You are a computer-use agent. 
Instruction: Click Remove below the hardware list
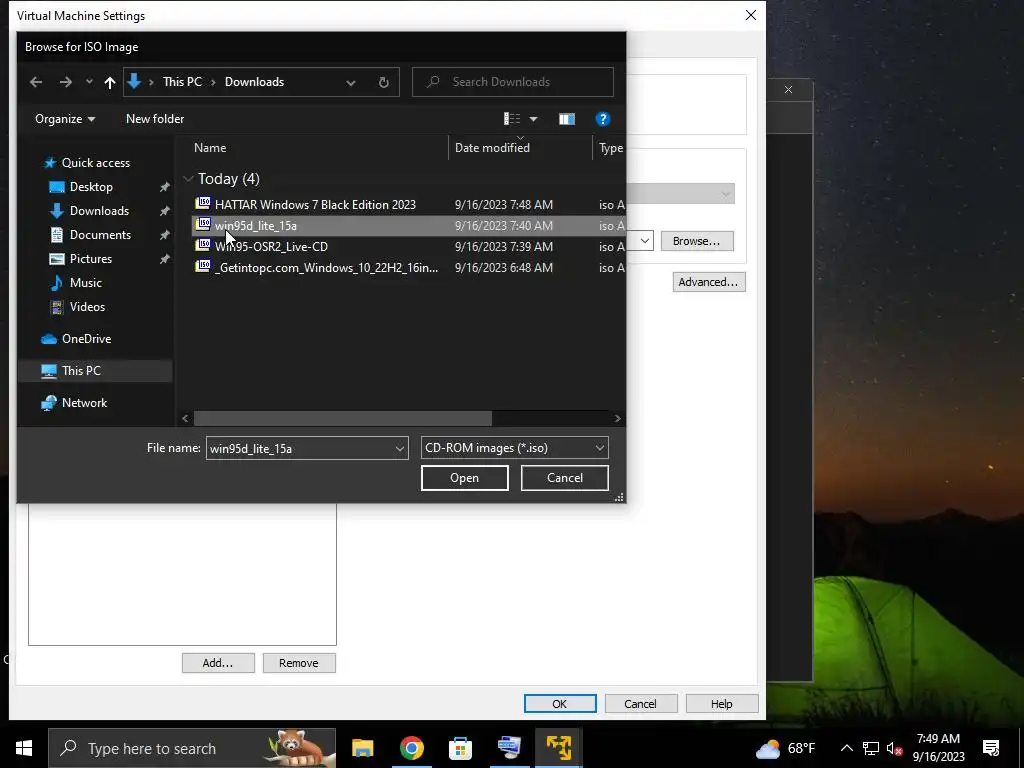(x=299, y=663)
